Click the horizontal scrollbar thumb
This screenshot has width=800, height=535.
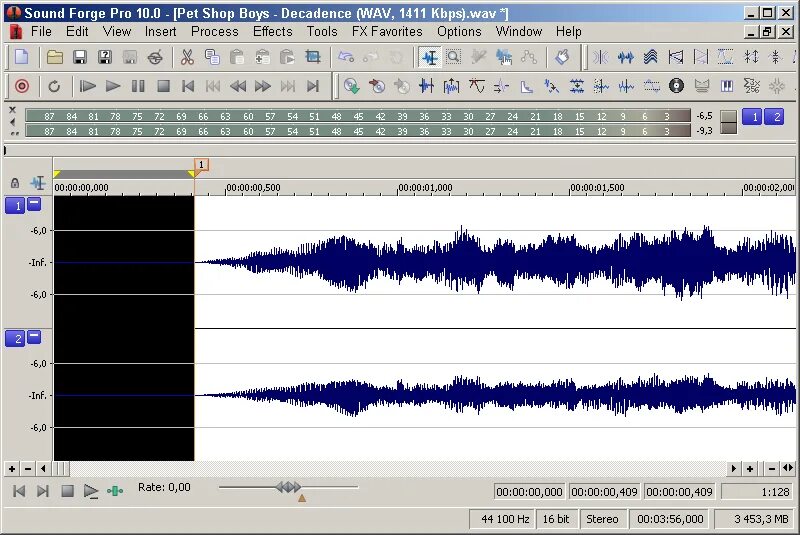[61, 468]
